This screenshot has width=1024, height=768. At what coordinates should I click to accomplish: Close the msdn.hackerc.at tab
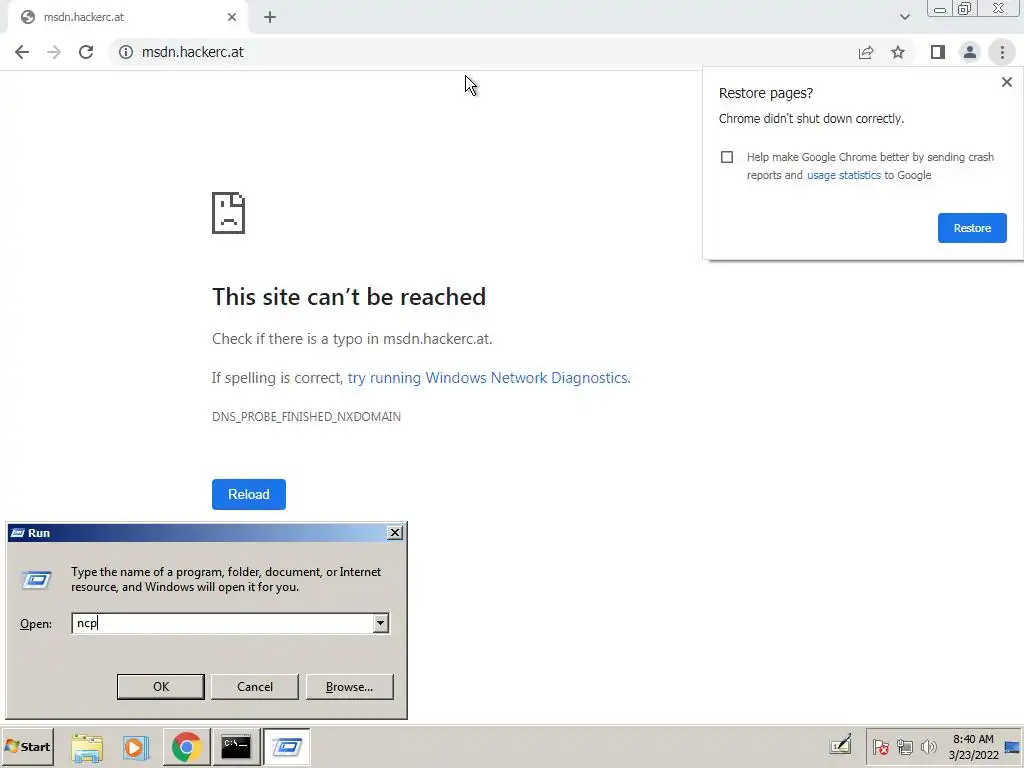pos(232,17)
